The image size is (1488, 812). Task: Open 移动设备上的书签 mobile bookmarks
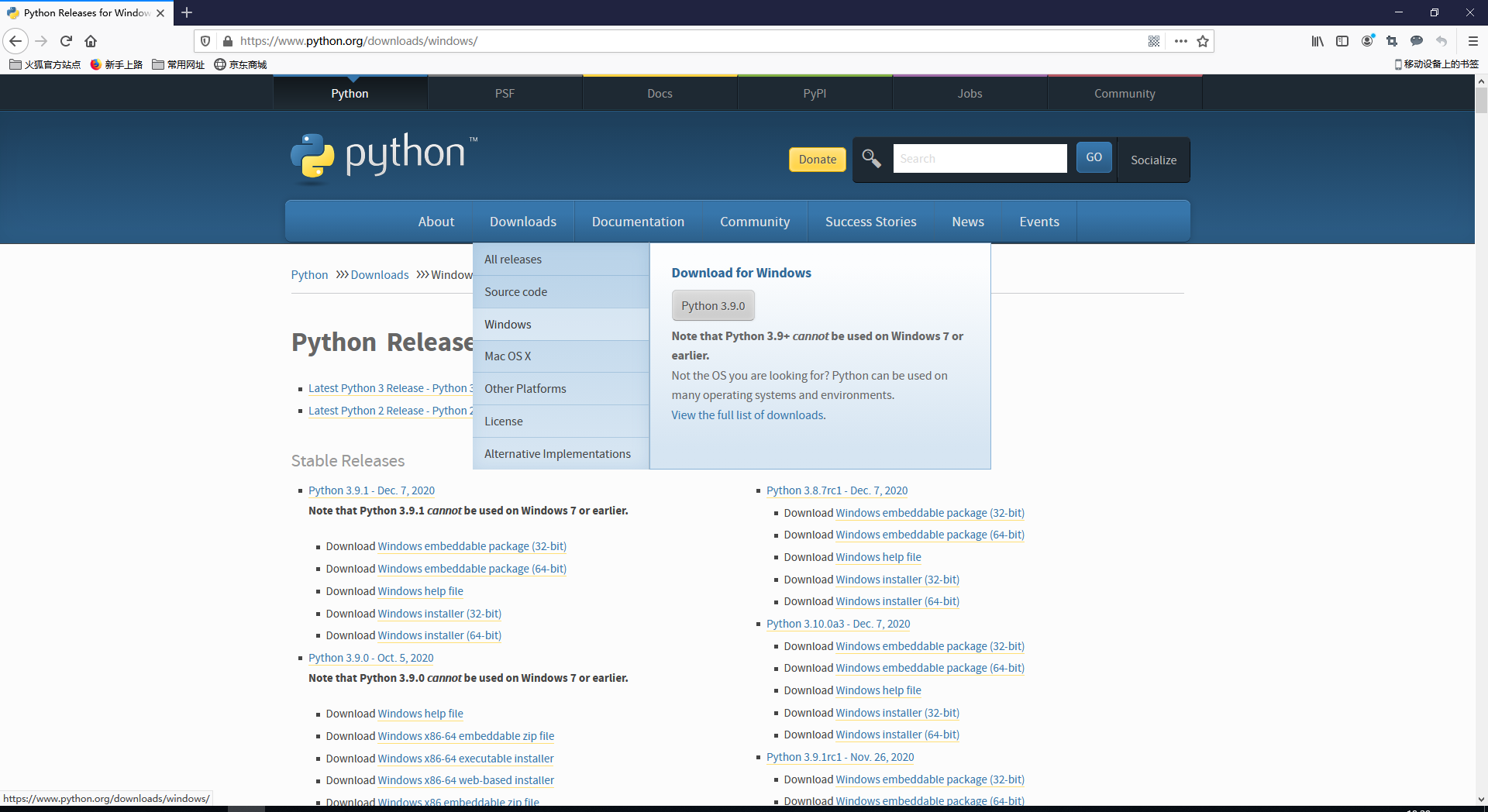(1436, 64)
